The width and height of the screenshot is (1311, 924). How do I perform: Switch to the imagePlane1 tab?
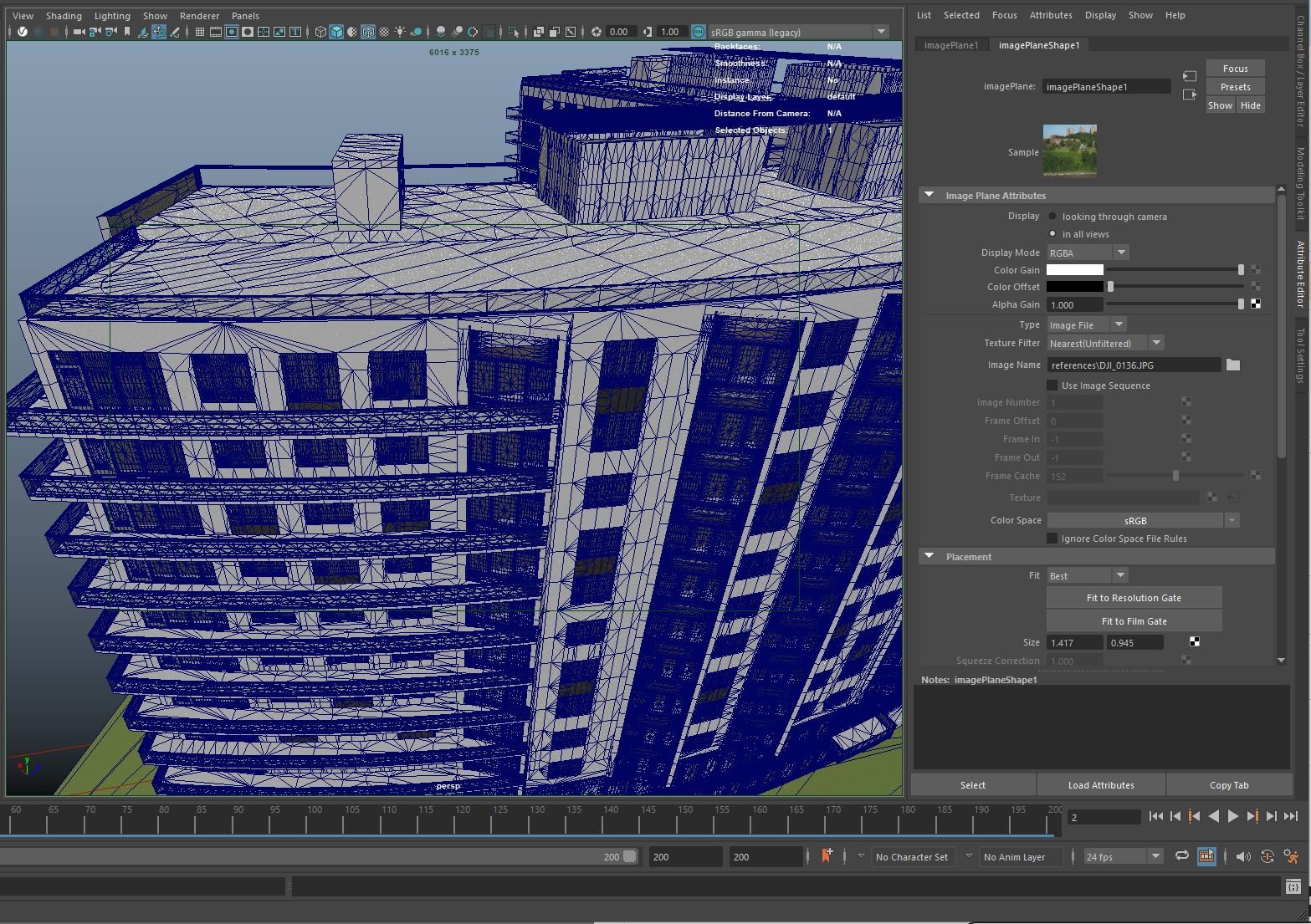click(951, 45)
